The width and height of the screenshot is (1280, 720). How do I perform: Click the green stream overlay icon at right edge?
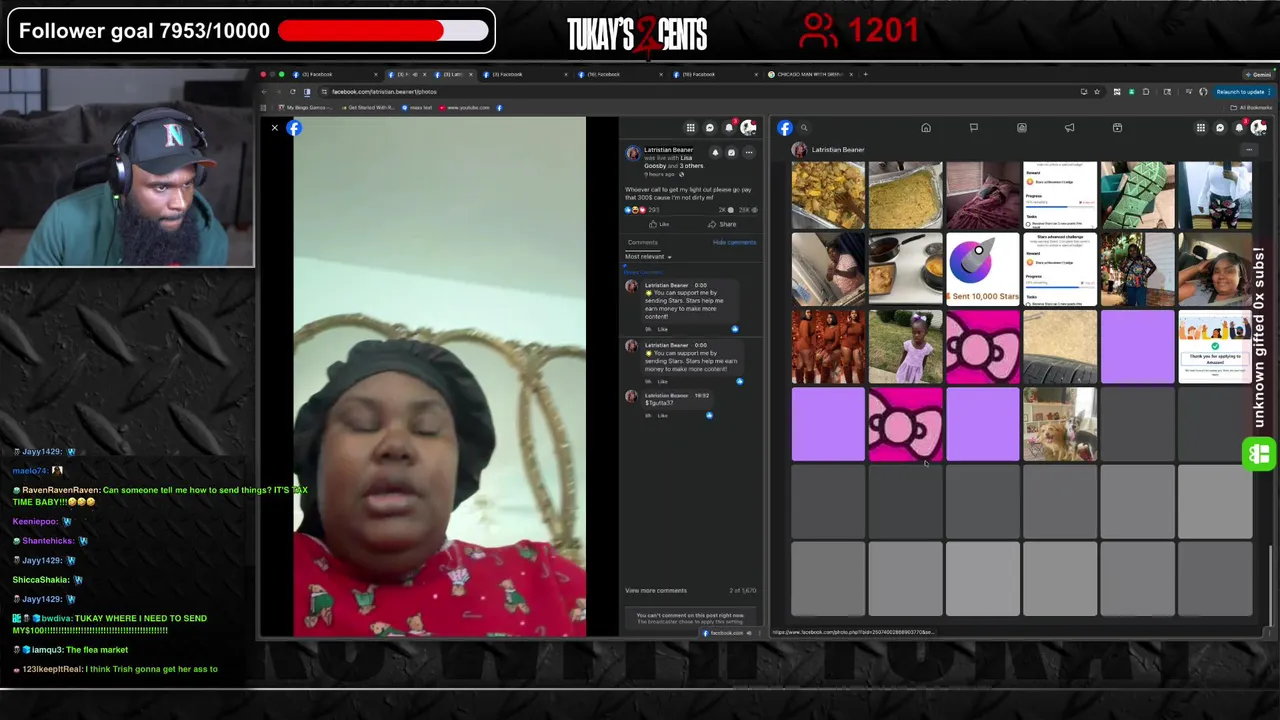pos(1259,454)
